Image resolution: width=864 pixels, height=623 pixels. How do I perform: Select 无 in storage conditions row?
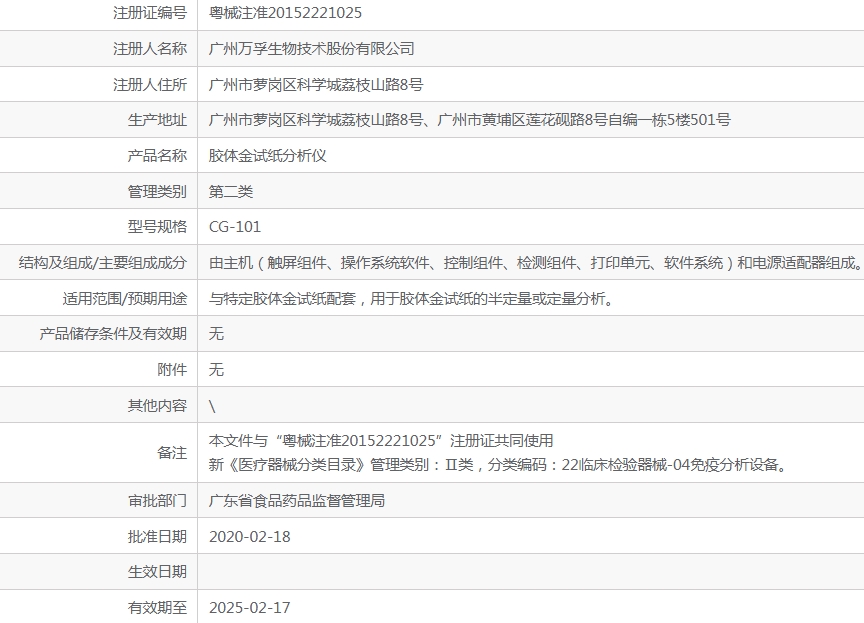[216, 333]
